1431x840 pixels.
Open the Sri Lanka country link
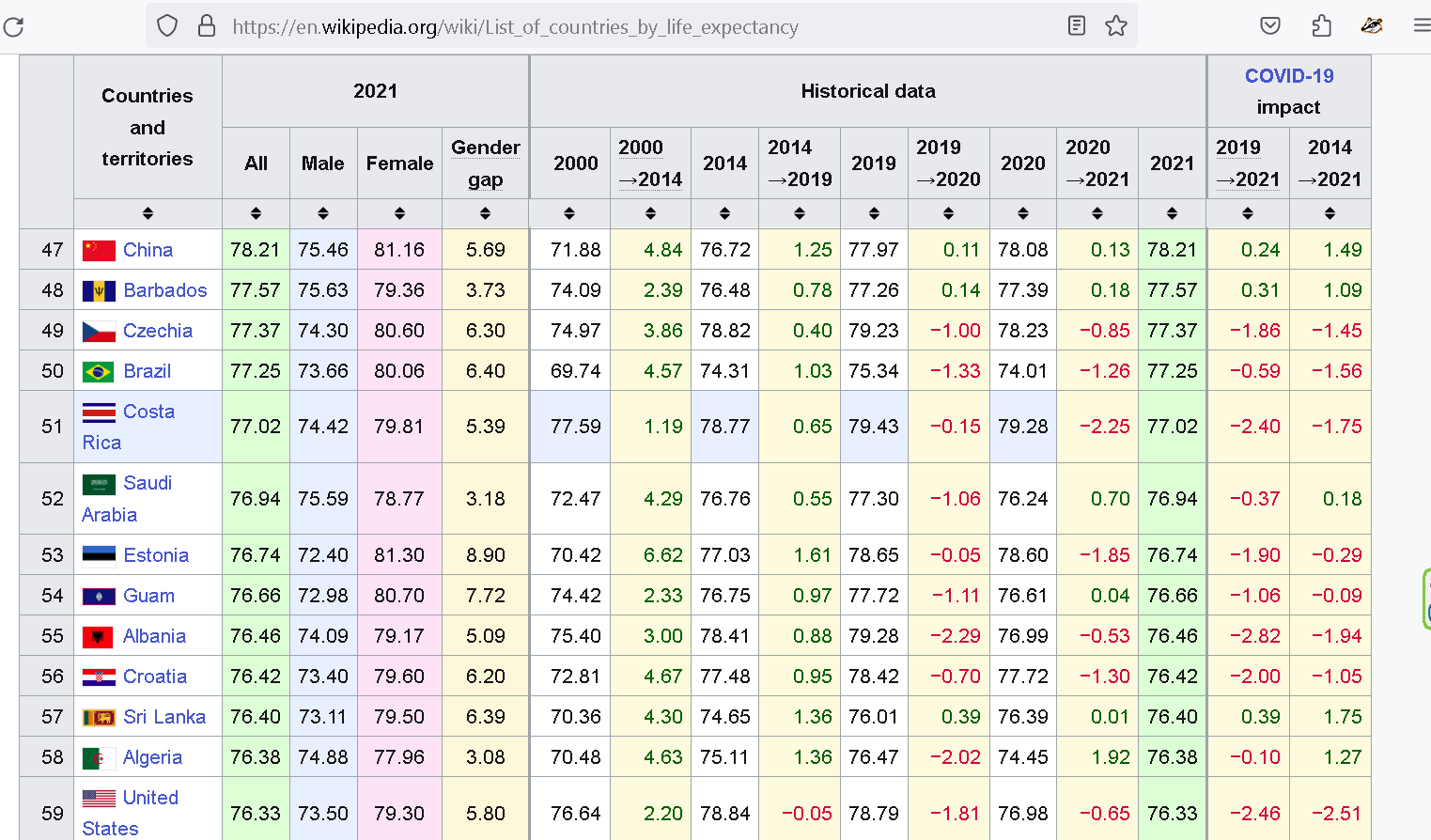[x=164, y=717]
